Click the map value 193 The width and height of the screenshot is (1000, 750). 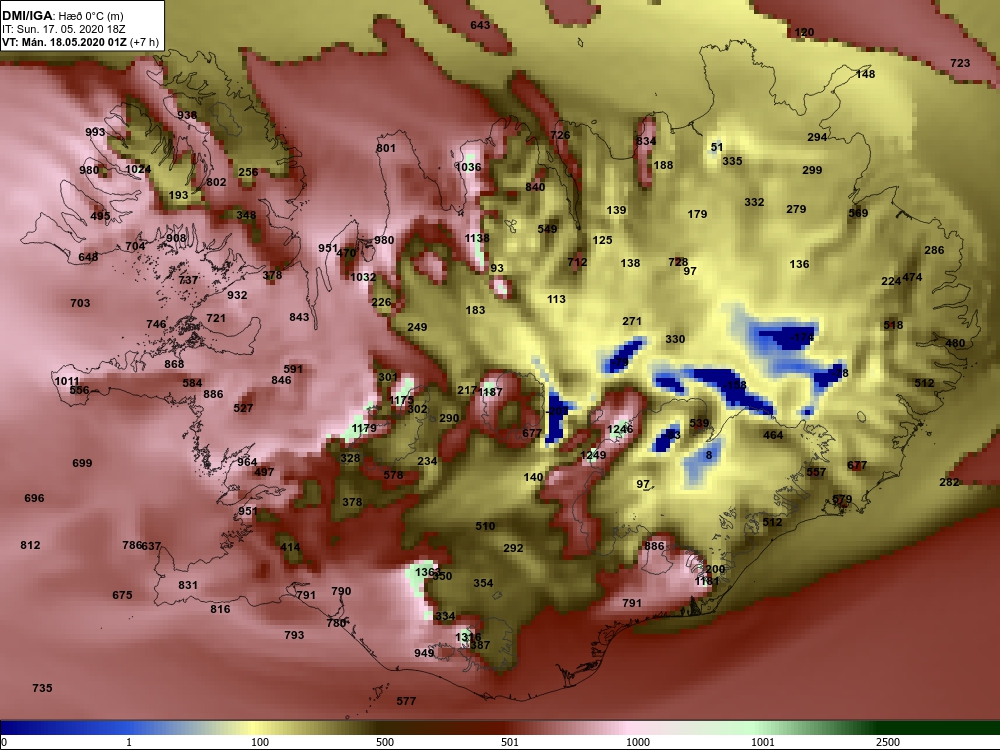click(x=179, y=195)
